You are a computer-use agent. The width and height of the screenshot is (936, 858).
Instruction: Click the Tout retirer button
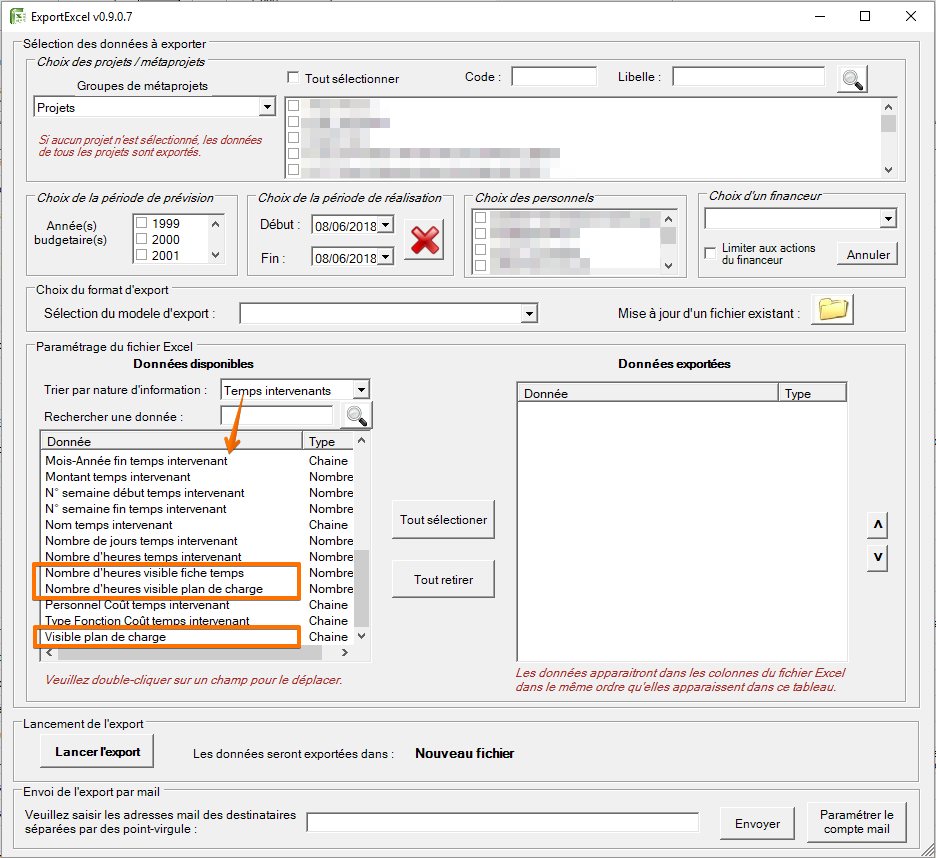tap(441, 579)
